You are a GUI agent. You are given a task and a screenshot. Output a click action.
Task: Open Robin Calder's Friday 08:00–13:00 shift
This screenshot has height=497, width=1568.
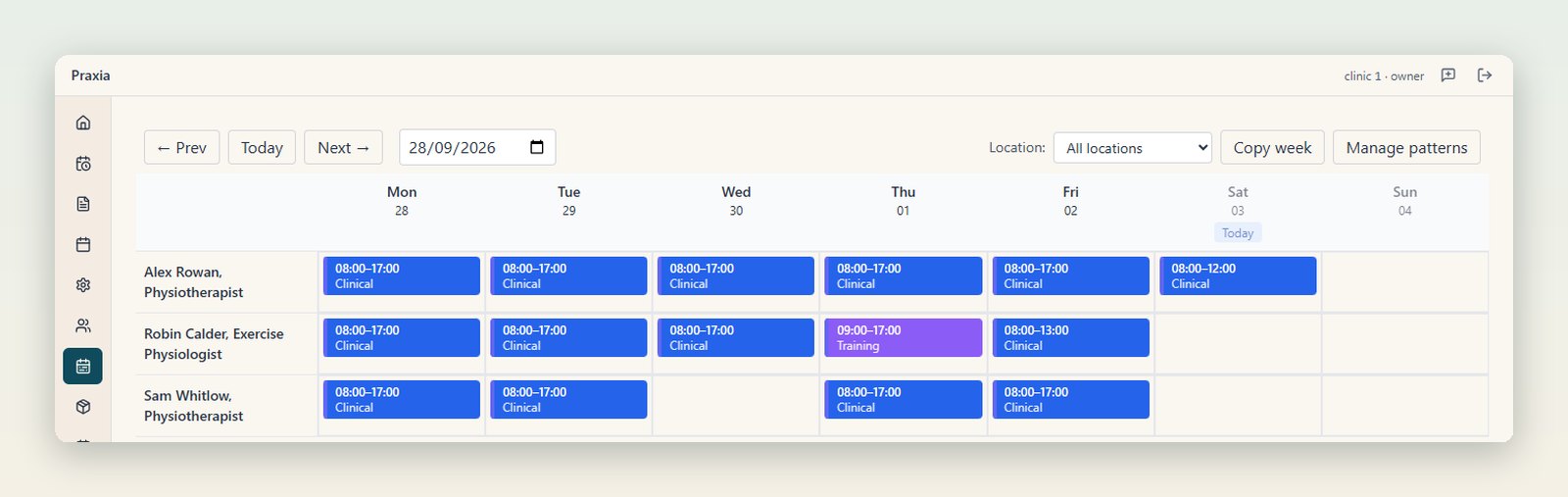click(x=1071, y=337)
